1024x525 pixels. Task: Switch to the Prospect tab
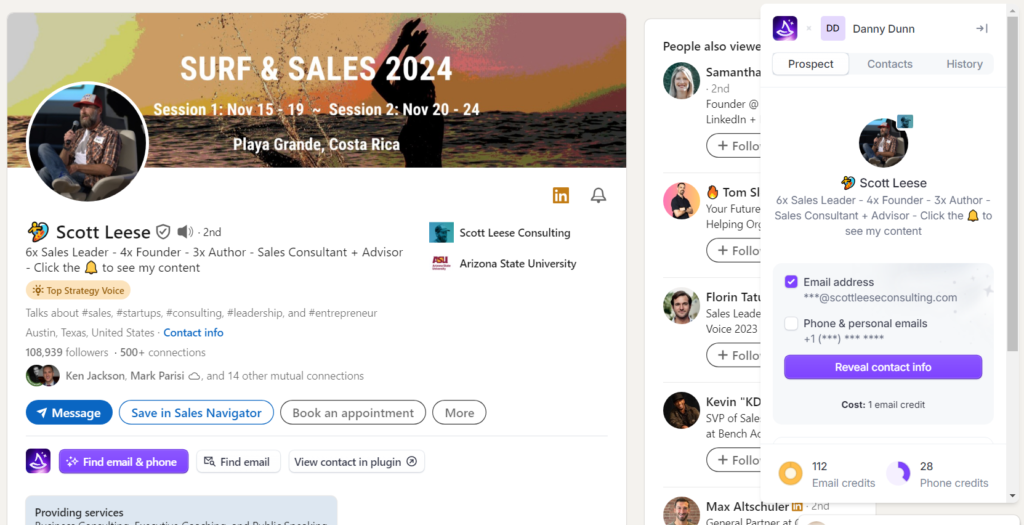(810, 64)
